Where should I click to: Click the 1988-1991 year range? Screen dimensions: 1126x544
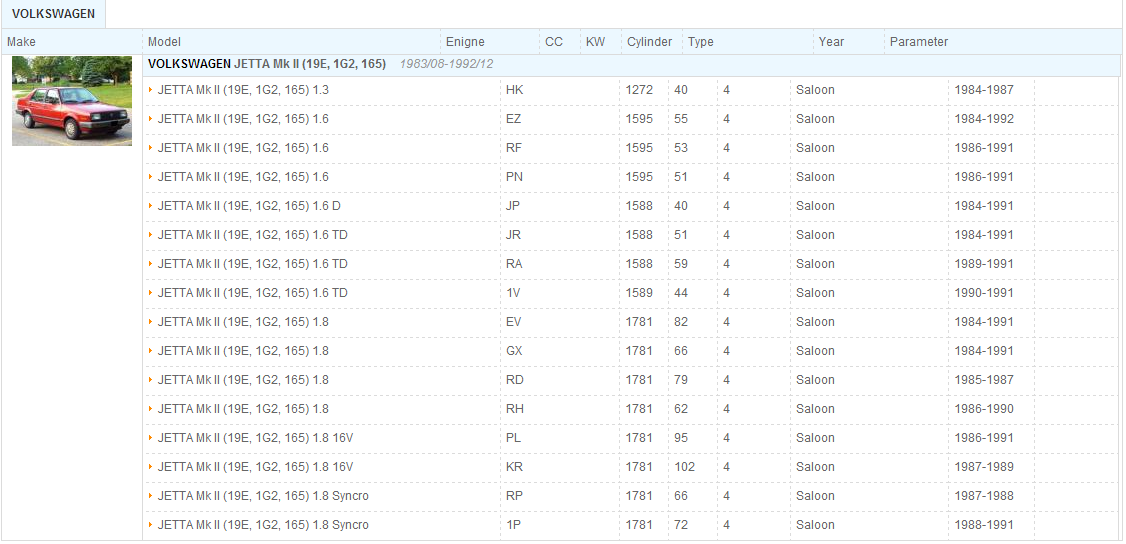984,525
